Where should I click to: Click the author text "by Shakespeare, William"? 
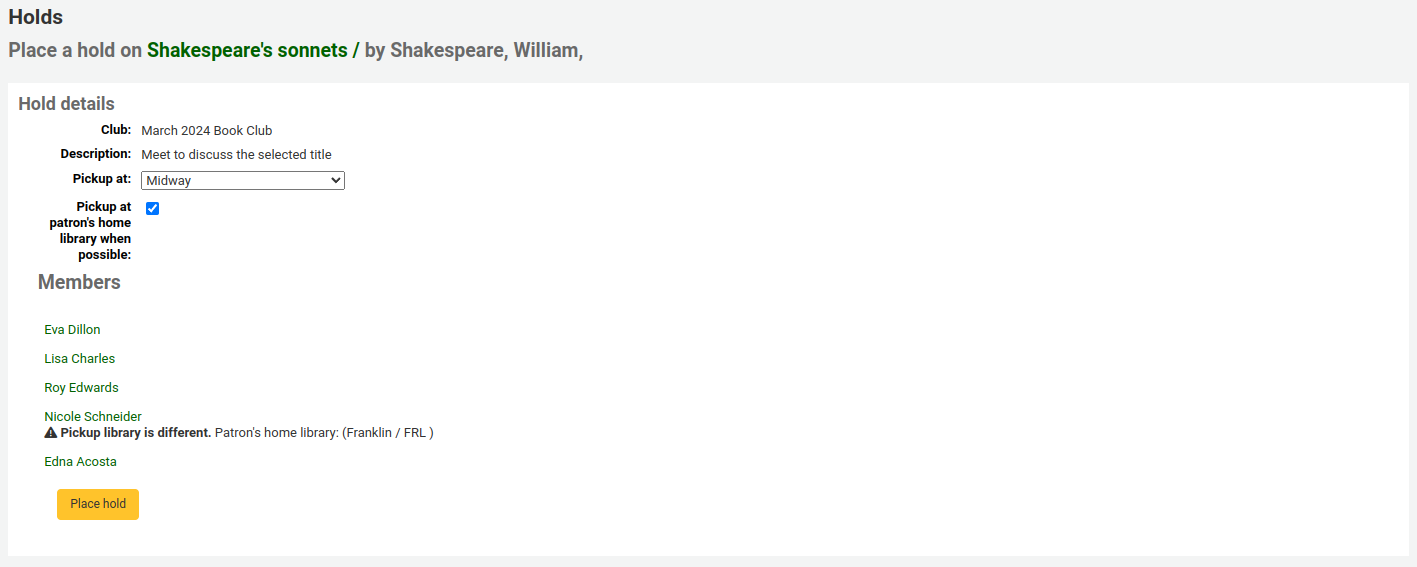click(473, 50)
